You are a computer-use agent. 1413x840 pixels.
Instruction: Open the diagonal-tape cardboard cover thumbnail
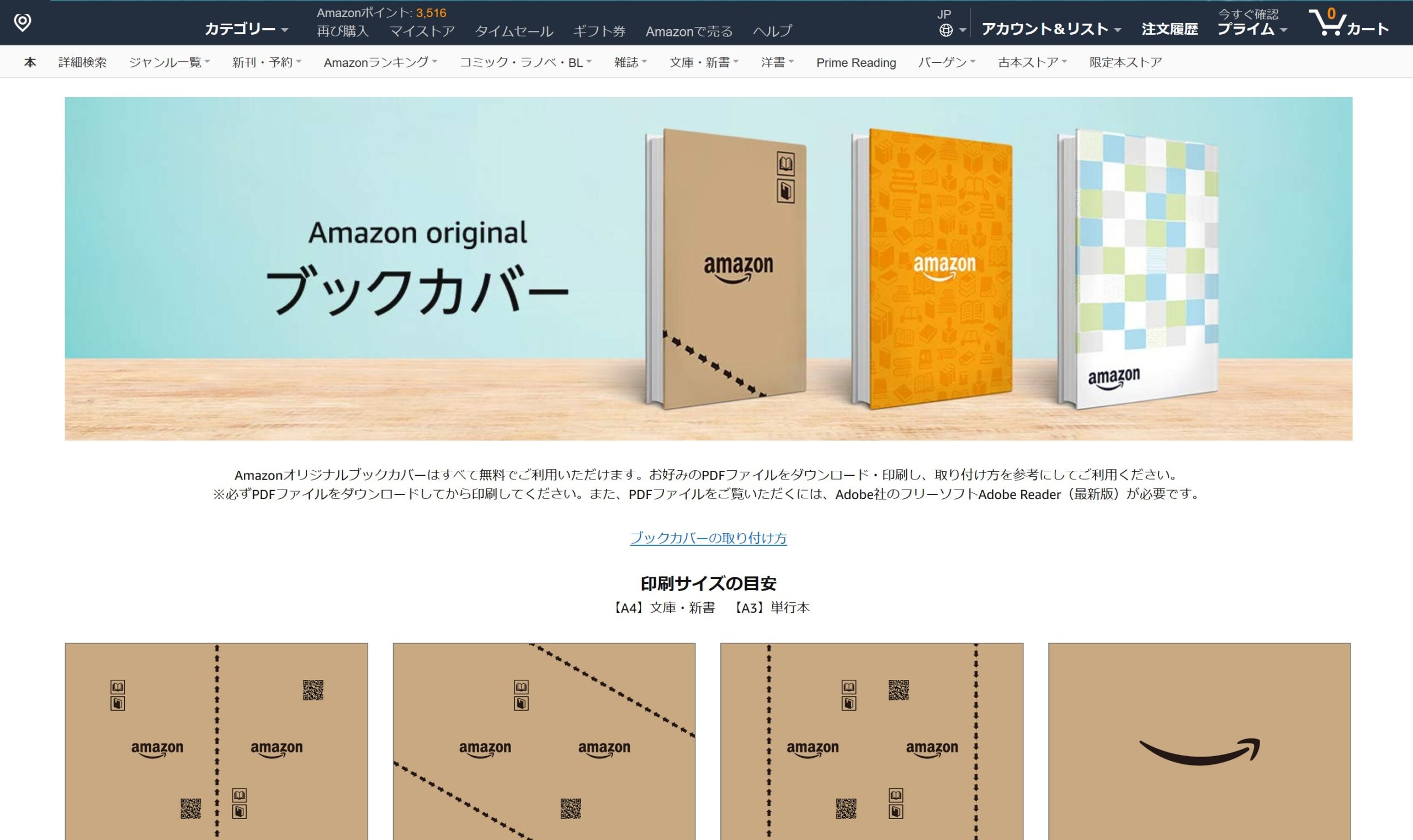point(544,742)
